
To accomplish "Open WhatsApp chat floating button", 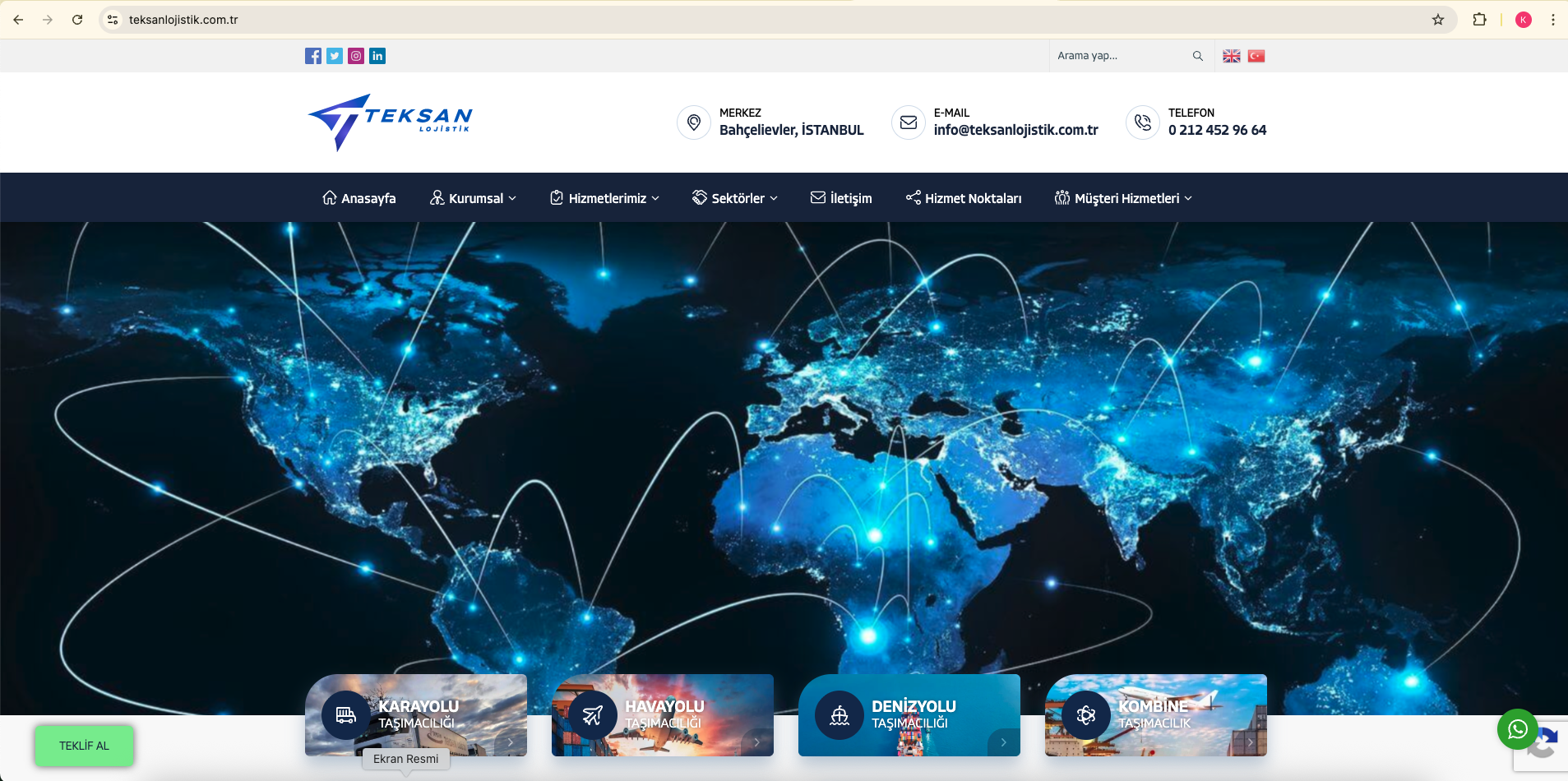I will coord(1518,729).
